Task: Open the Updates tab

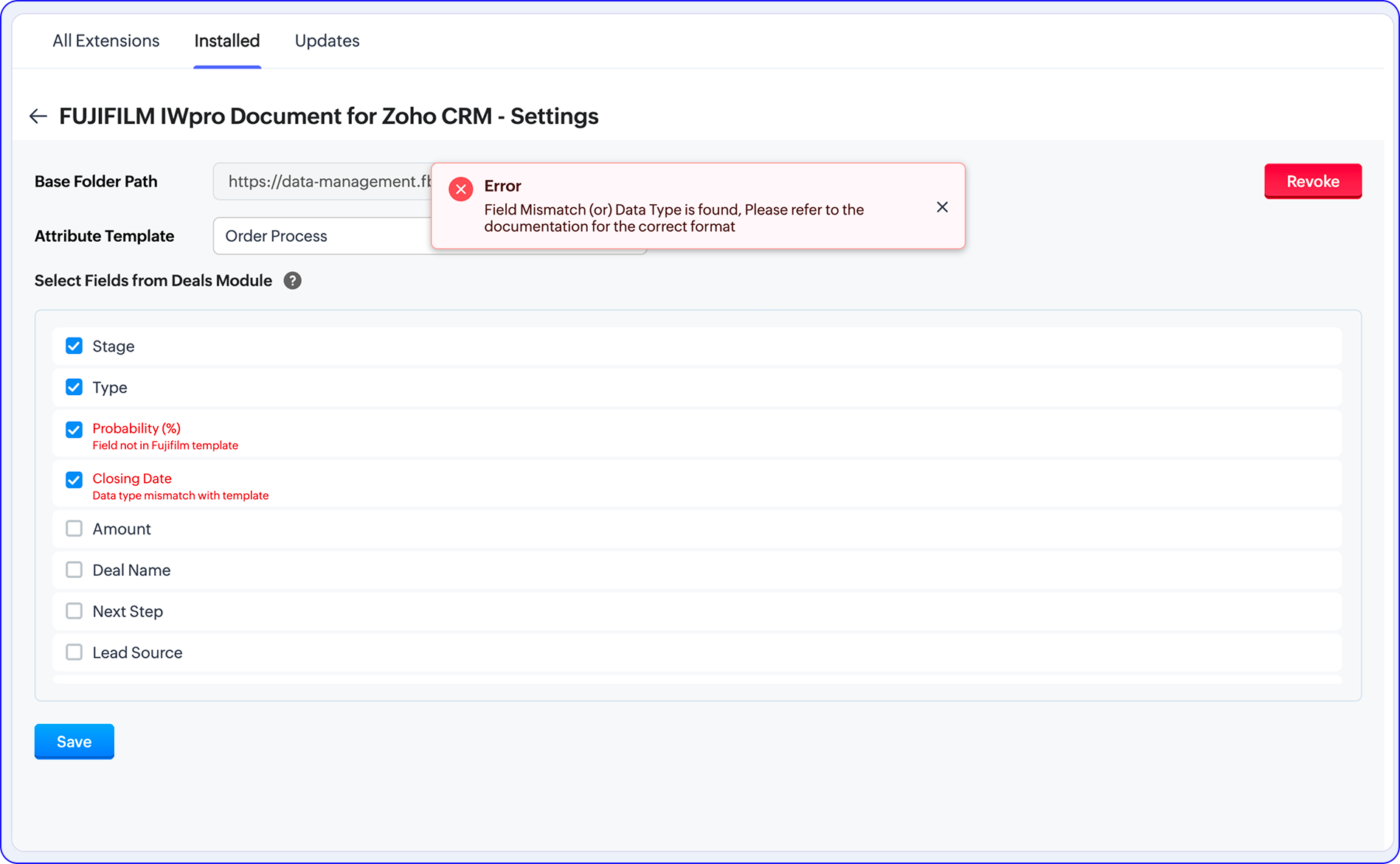Action: coord(327,41)
